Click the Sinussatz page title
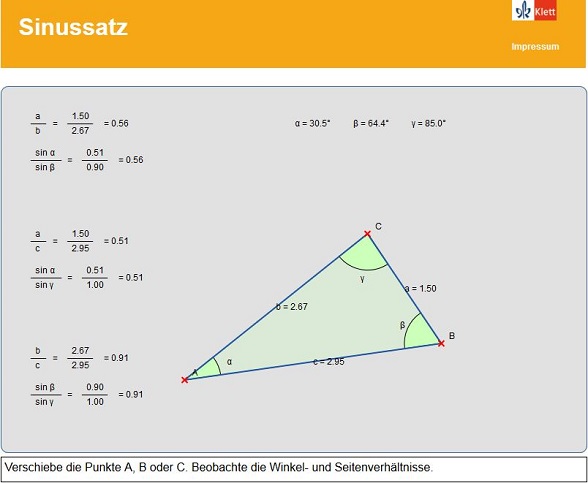 coord(73,27)
